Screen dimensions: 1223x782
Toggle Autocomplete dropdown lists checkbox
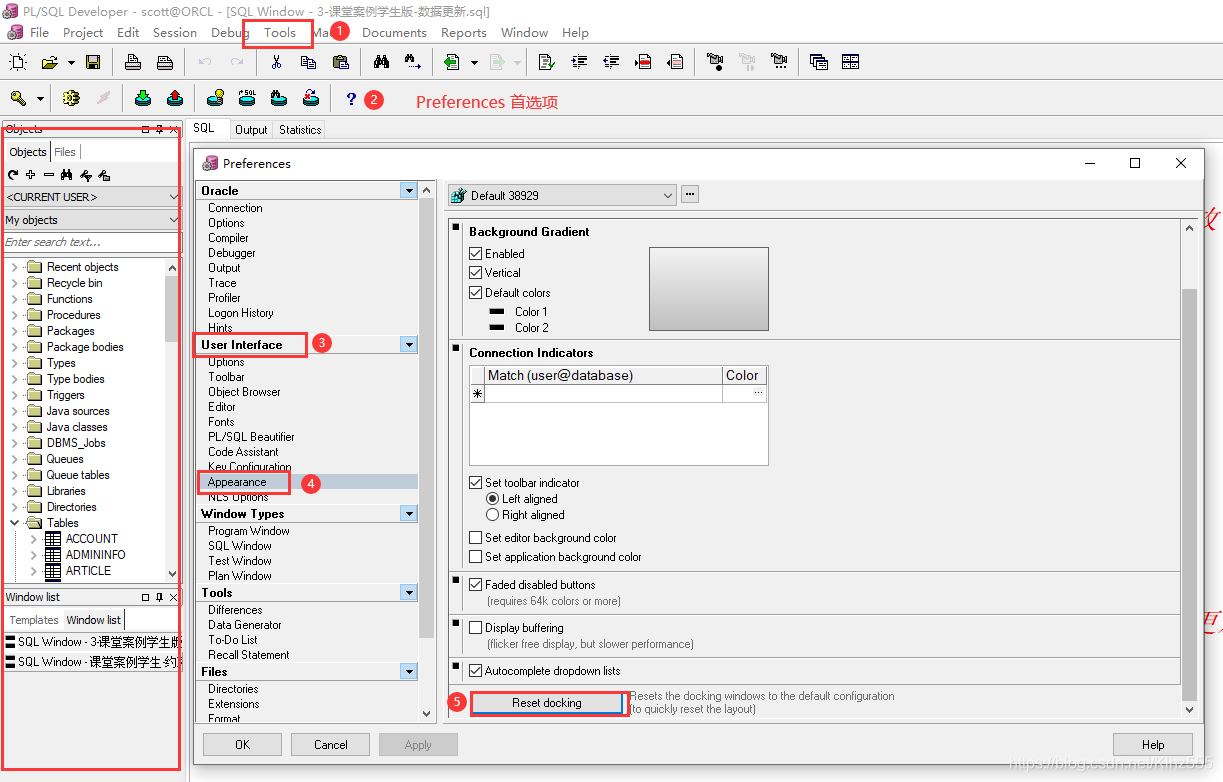pyautogui.click(x=476, y=671)
